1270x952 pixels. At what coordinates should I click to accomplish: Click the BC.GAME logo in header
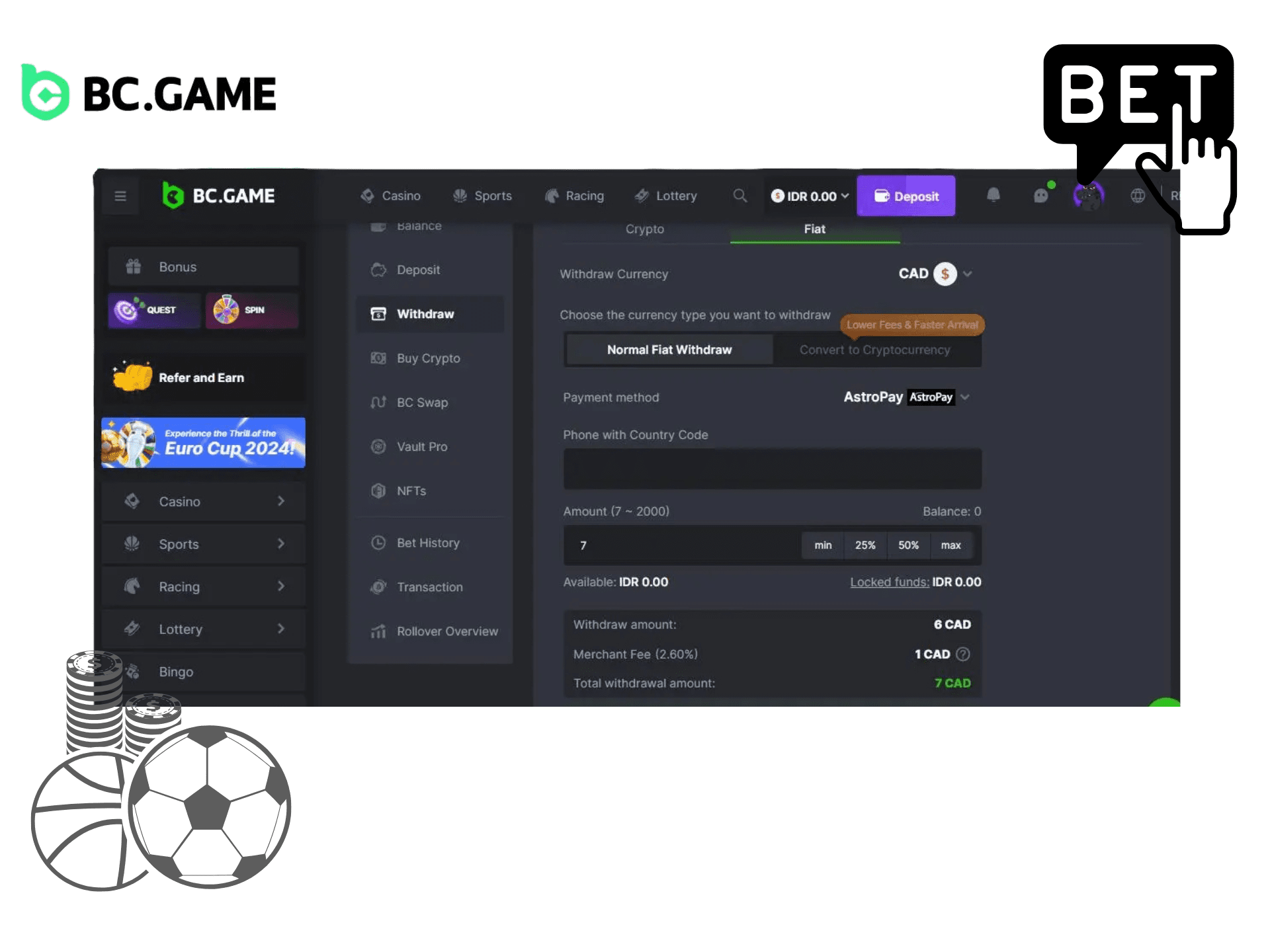pos(219,196)
